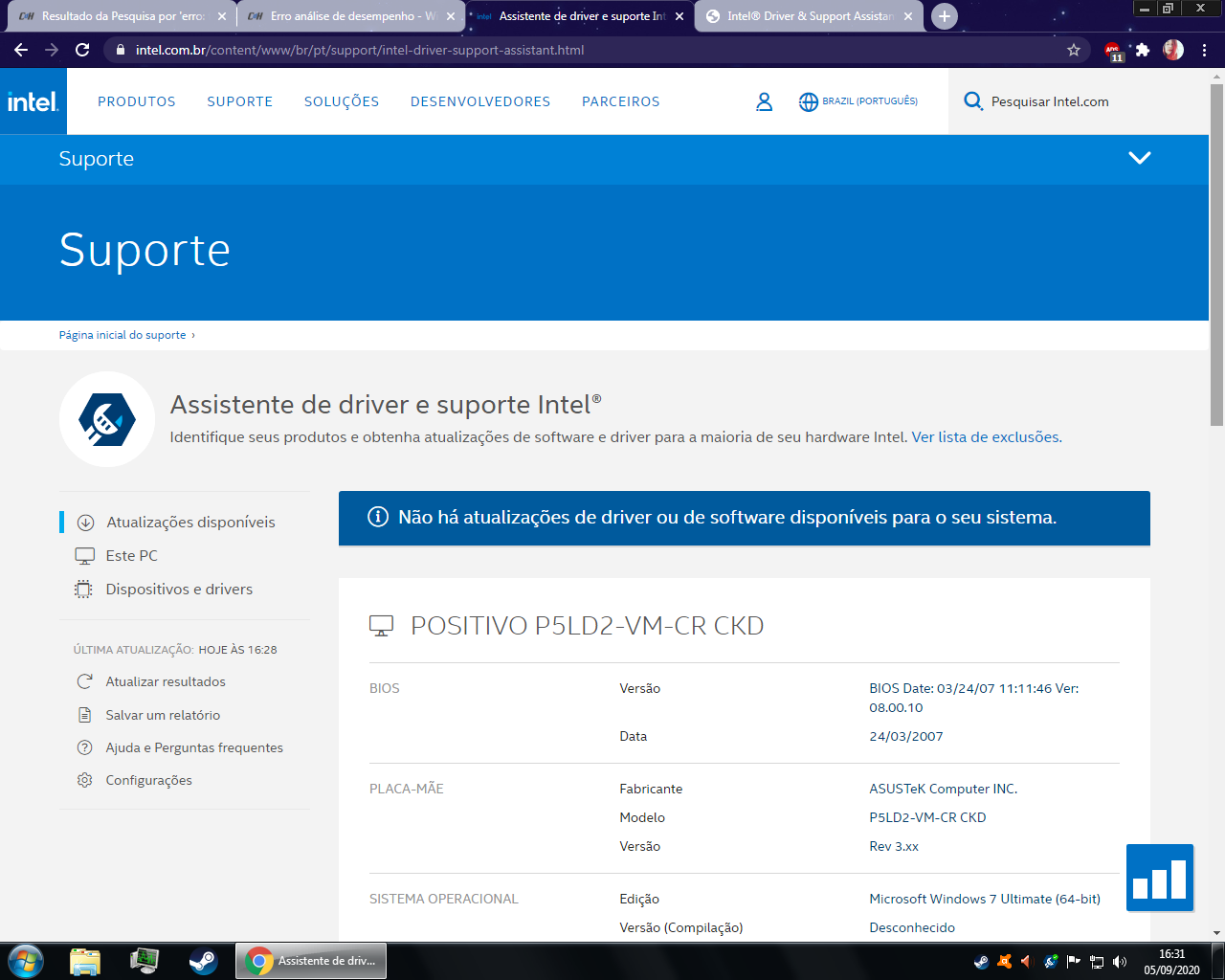Click the Atualizações disponíveis download icon

85,523
